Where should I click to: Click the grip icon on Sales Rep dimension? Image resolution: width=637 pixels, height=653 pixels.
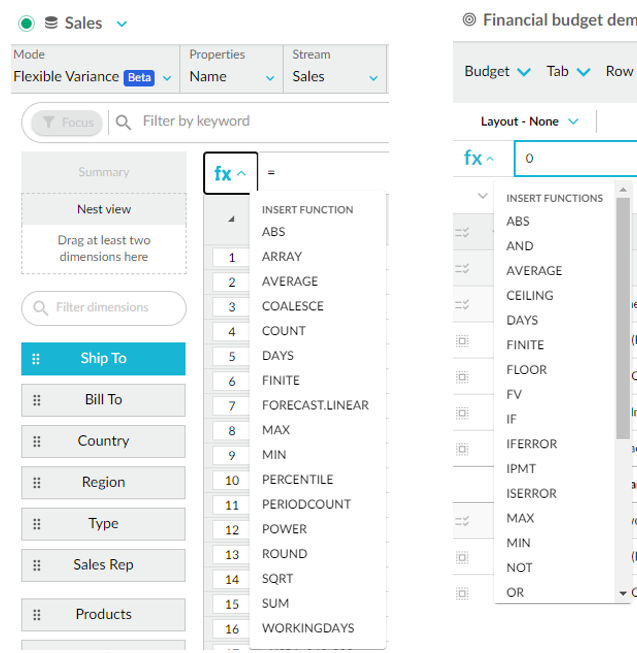tap(37, 565)
